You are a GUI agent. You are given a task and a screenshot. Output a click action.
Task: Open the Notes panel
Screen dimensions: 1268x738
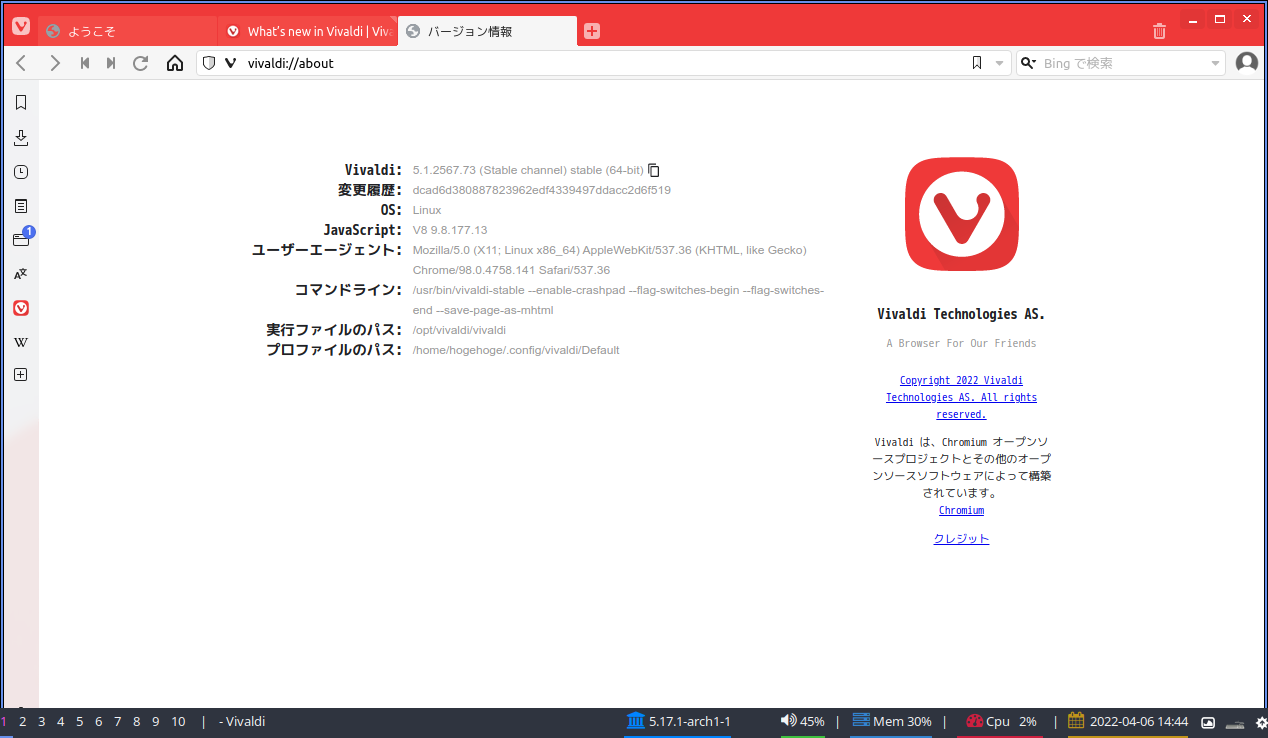pos(21,206)
